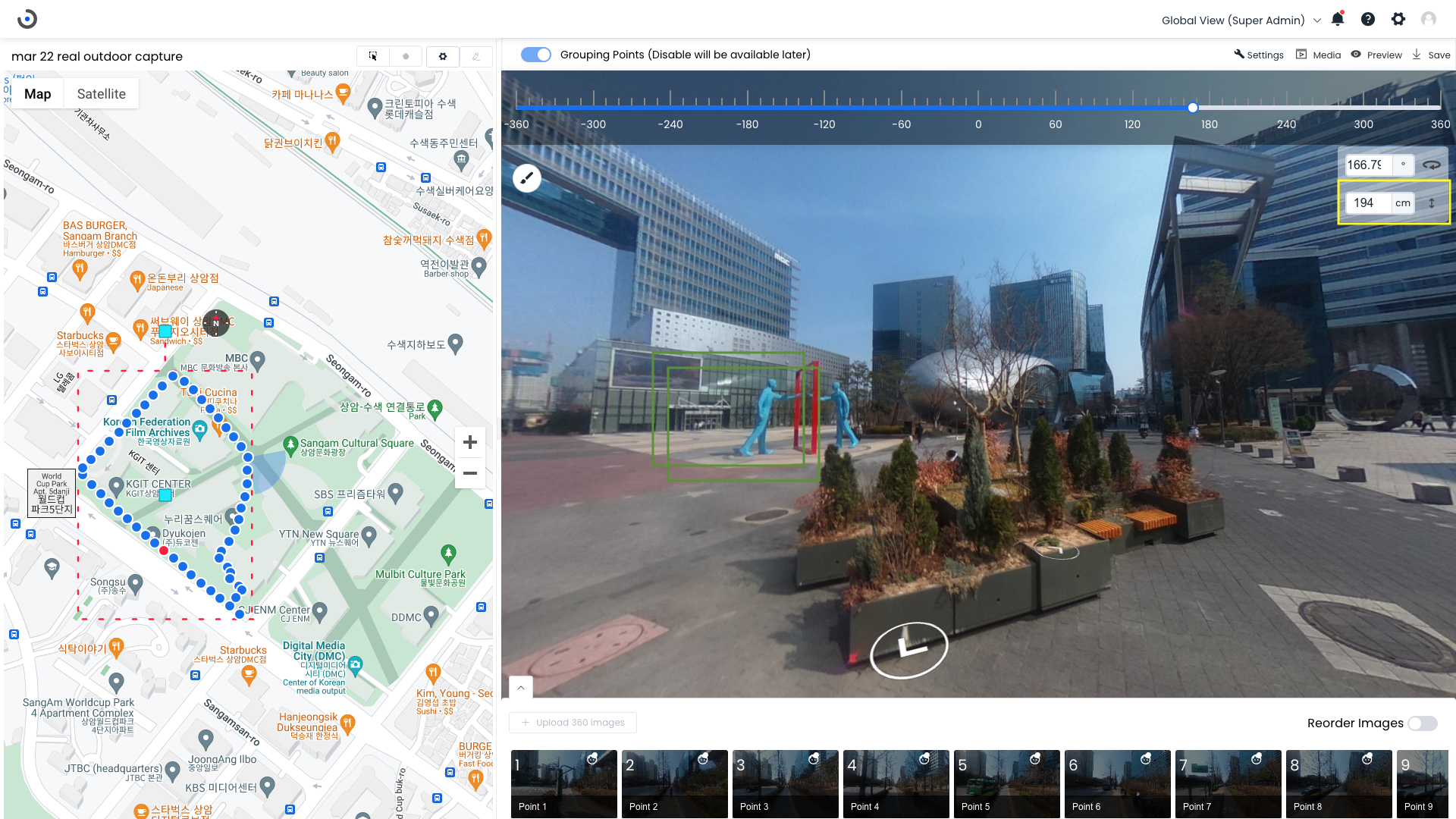This screenshot has width=1456, height=819.
Task: Open the Settings panel
Action: pyautogui.click(x=1259, y=55)
